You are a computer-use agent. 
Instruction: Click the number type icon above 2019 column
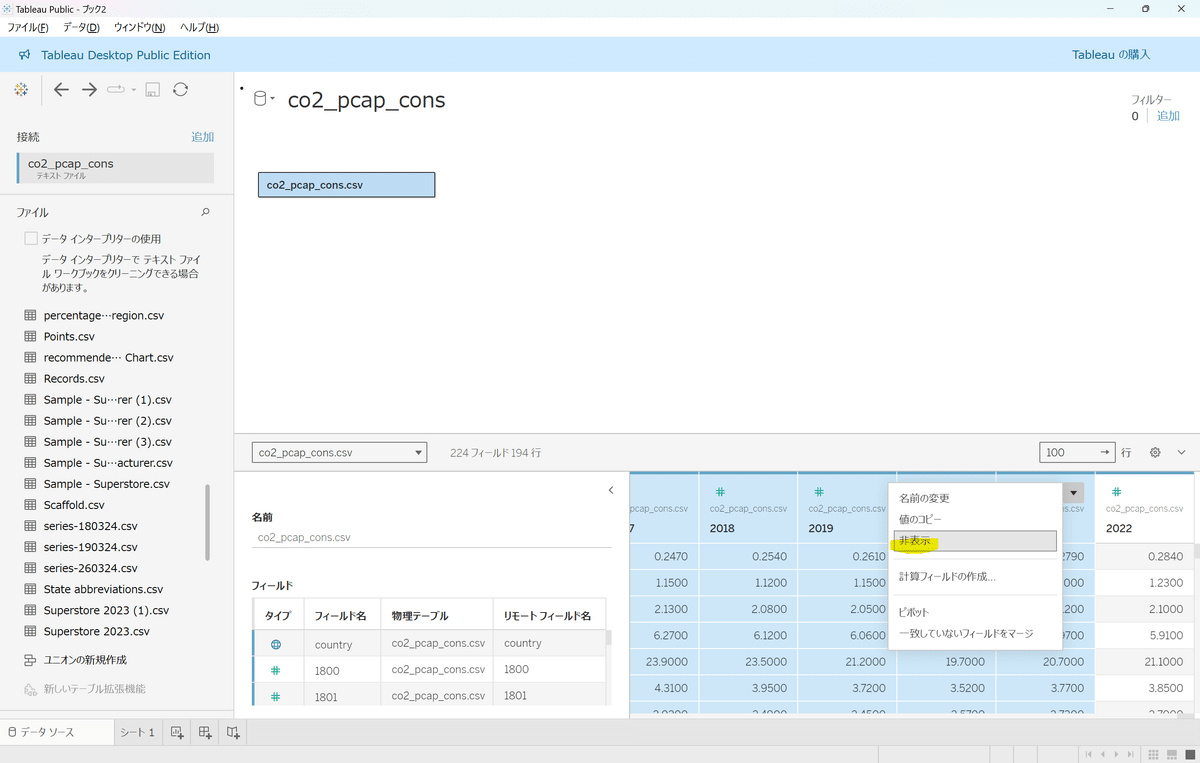coord(818,492)
